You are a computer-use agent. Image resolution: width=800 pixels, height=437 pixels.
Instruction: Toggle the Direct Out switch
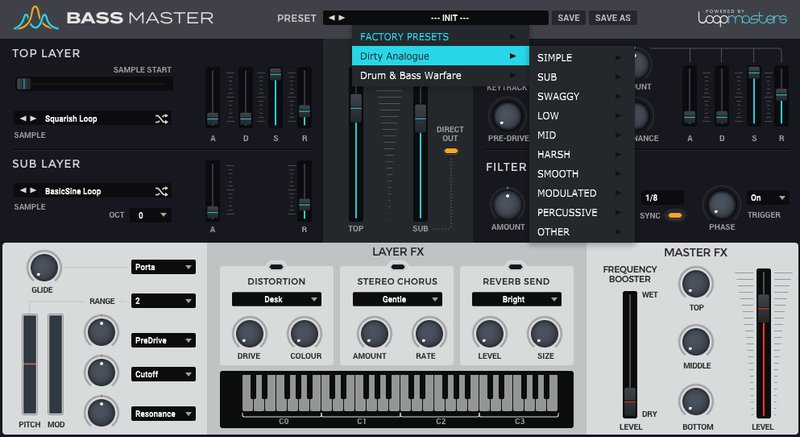(x=450, y=151)
